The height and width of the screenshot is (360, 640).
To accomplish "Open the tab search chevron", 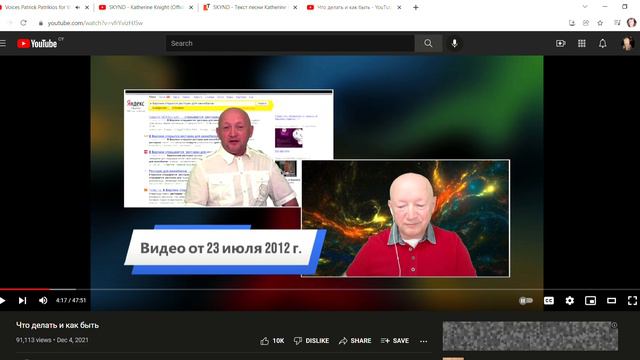I will click(585, 7).
